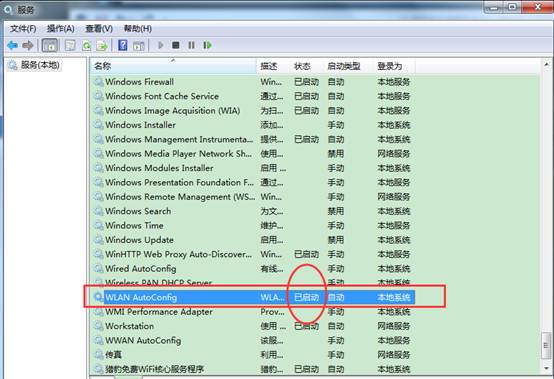Click 已启动 status of WLAN AutoConfig
The width and height of the screenshot is (554, 379).
[x=307, y=297]
